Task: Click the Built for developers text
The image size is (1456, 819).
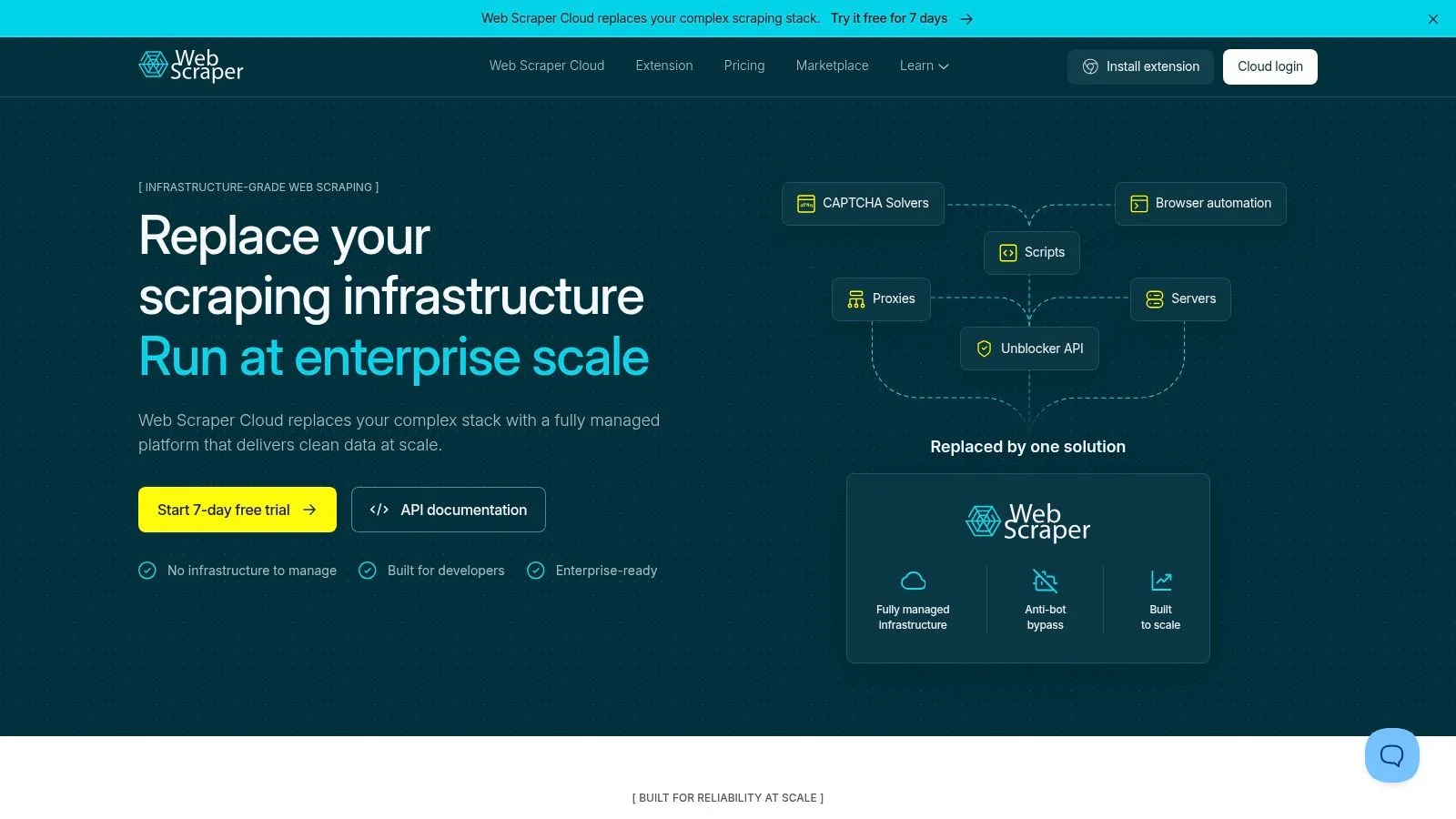Action: 446,571
